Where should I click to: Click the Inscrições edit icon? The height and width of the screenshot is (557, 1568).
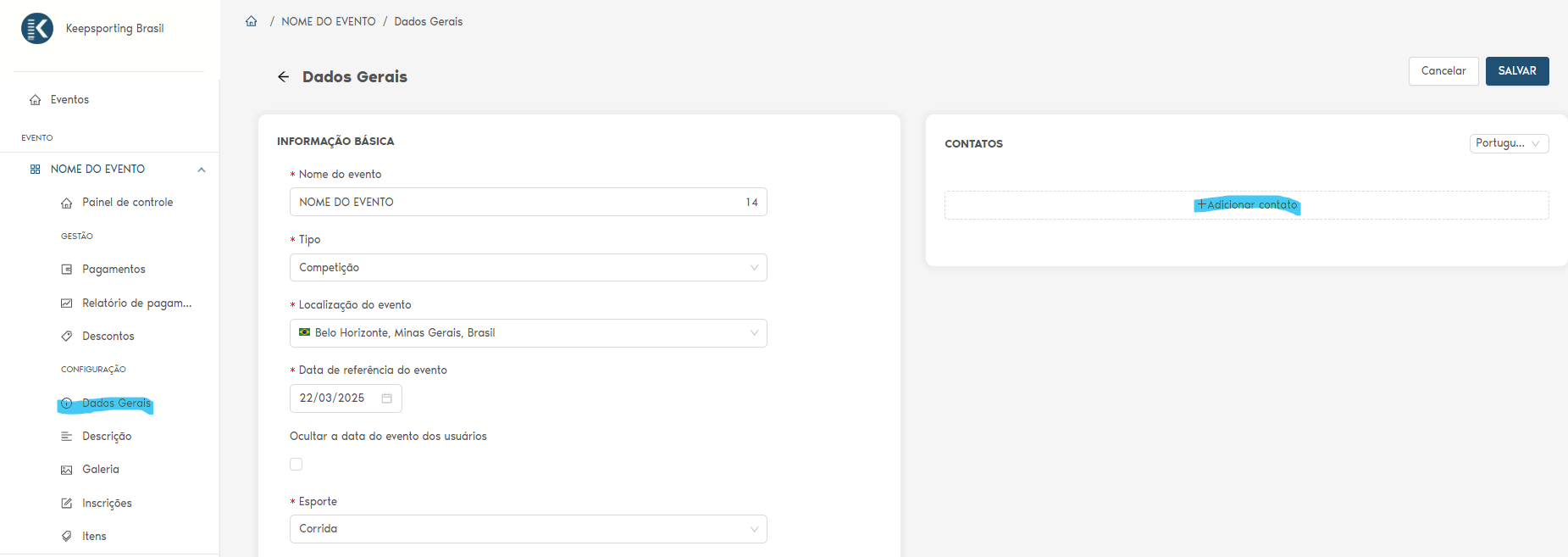pyautogui.click(x=67, y=504)
